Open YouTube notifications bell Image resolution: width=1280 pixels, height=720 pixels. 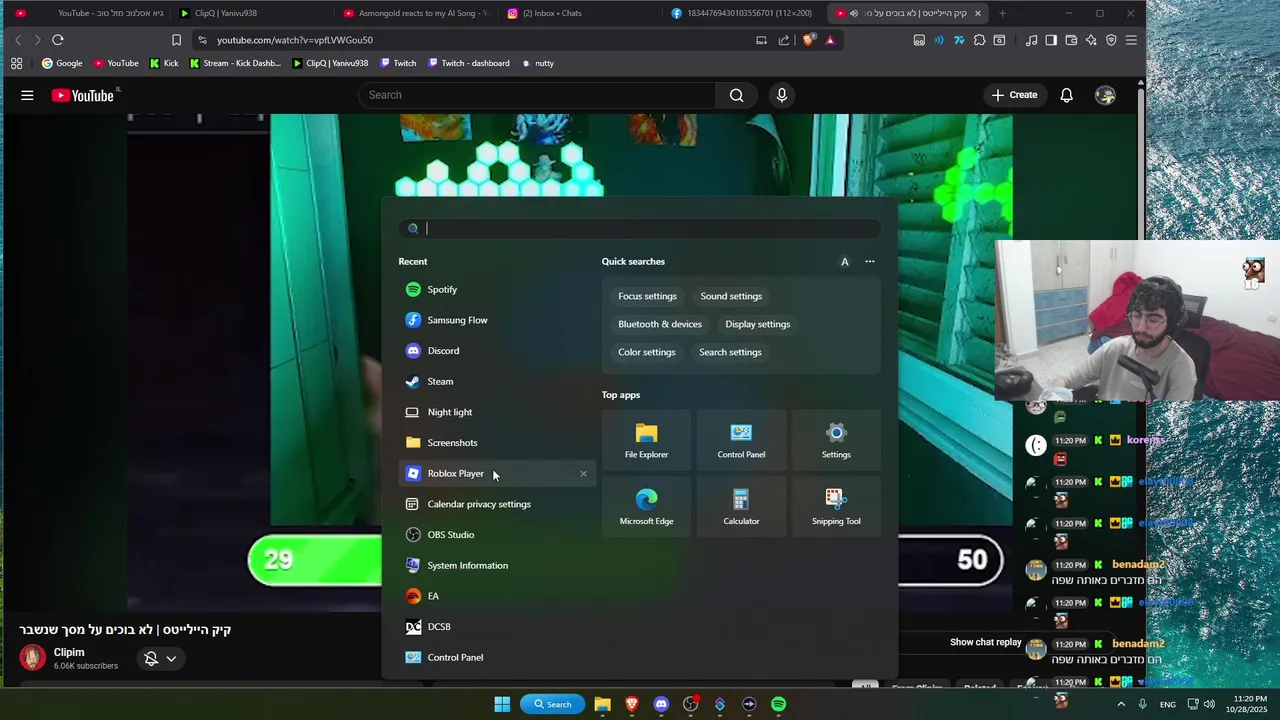(x=1066, y=95)
